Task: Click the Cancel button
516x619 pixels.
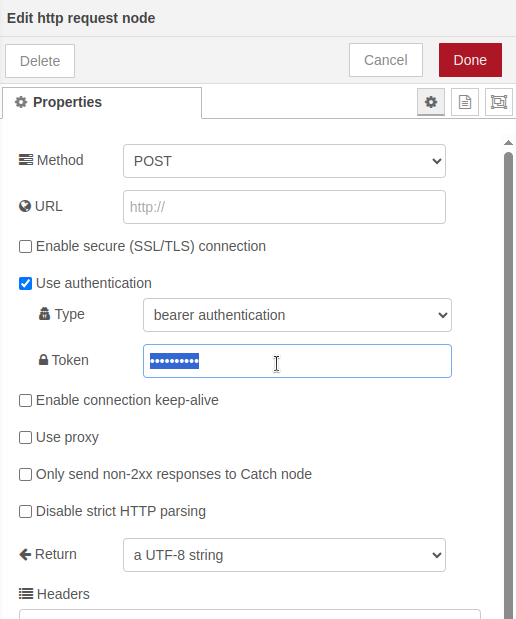Action: tap(386, 60)
